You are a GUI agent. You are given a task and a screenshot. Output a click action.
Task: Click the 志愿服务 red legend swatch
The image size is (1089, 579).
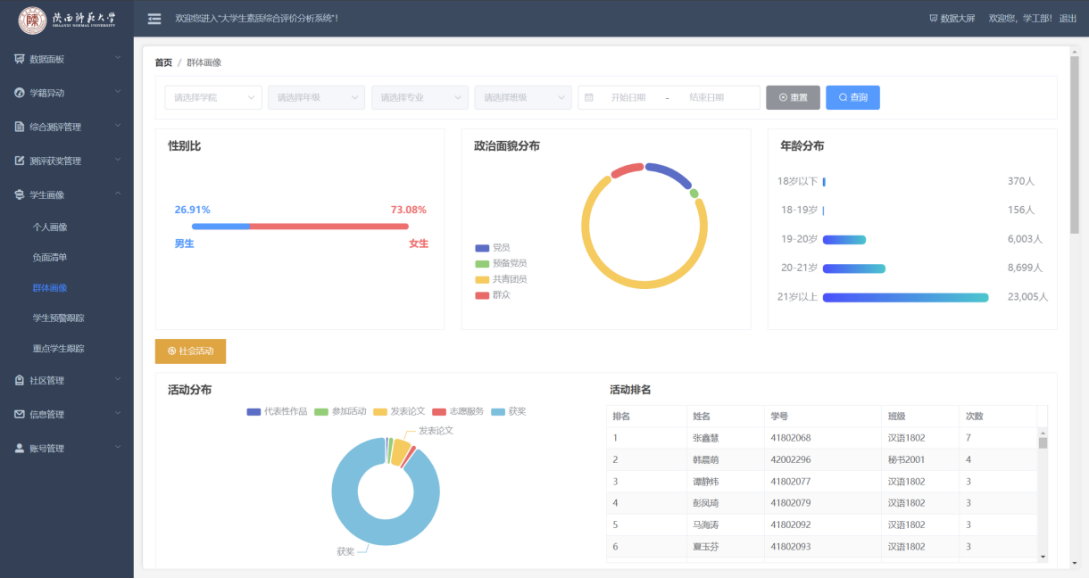[x=439, y=411]
